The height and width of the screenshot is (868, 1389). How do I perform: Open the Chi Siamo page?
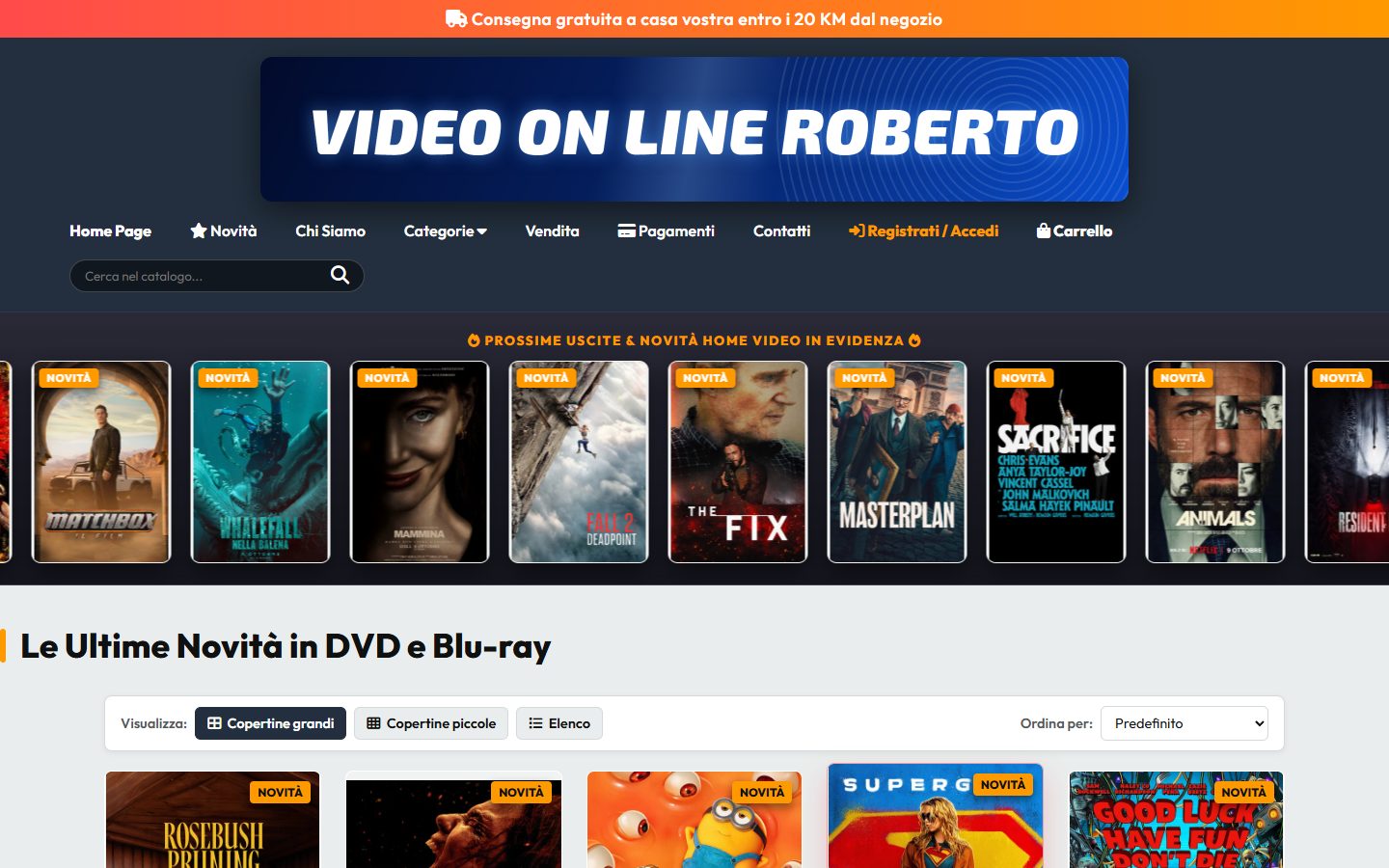tap(330, 231)
